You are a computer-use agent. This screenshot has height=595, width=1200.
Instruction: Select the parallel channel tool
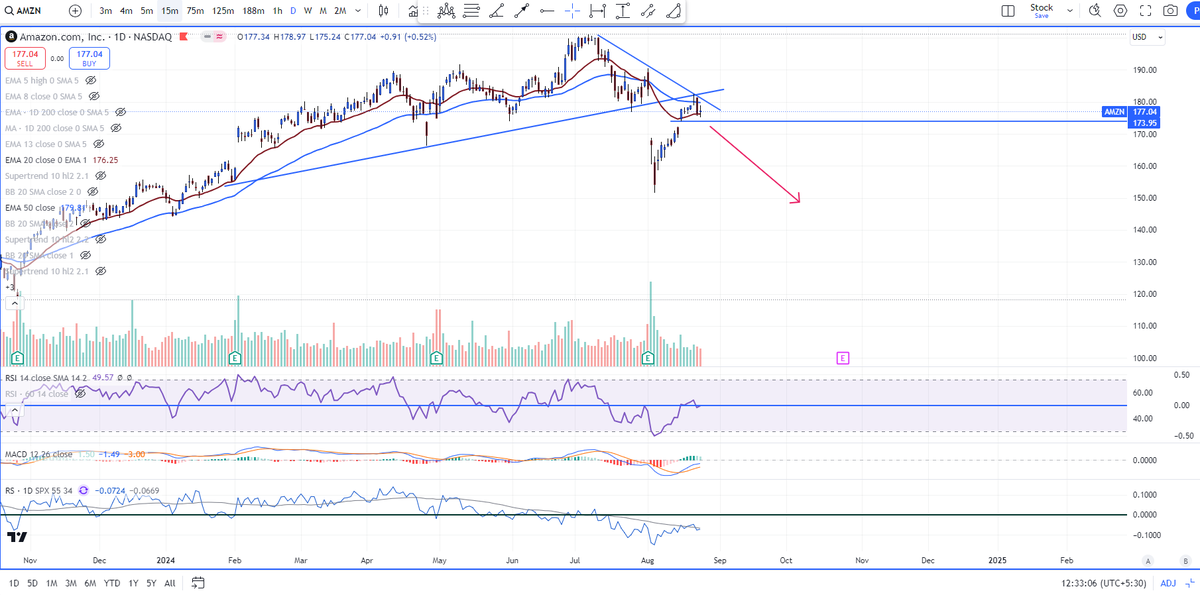point(648,11)
